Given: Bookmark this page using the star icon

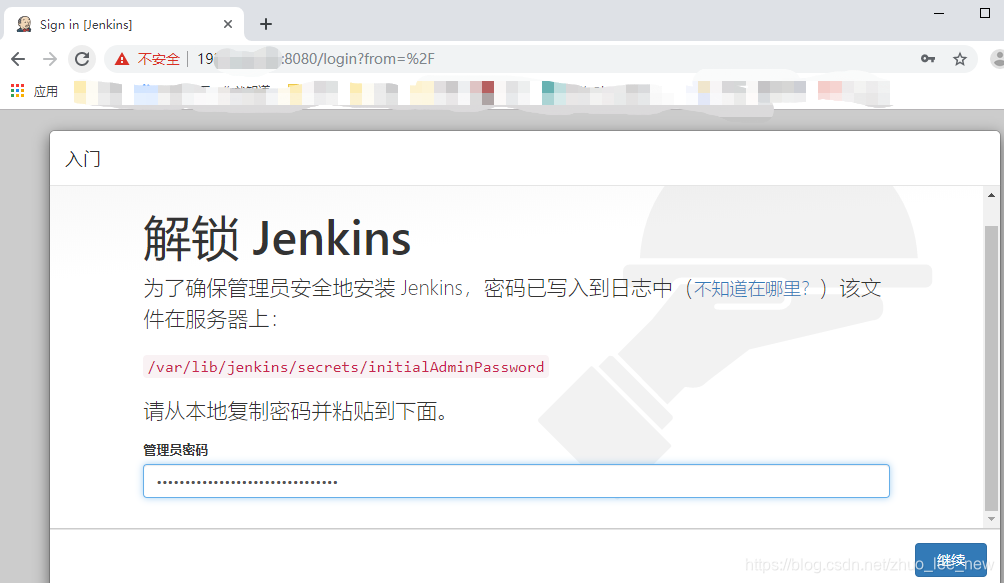Looking at the screenshot, I should tap(960, 58).
